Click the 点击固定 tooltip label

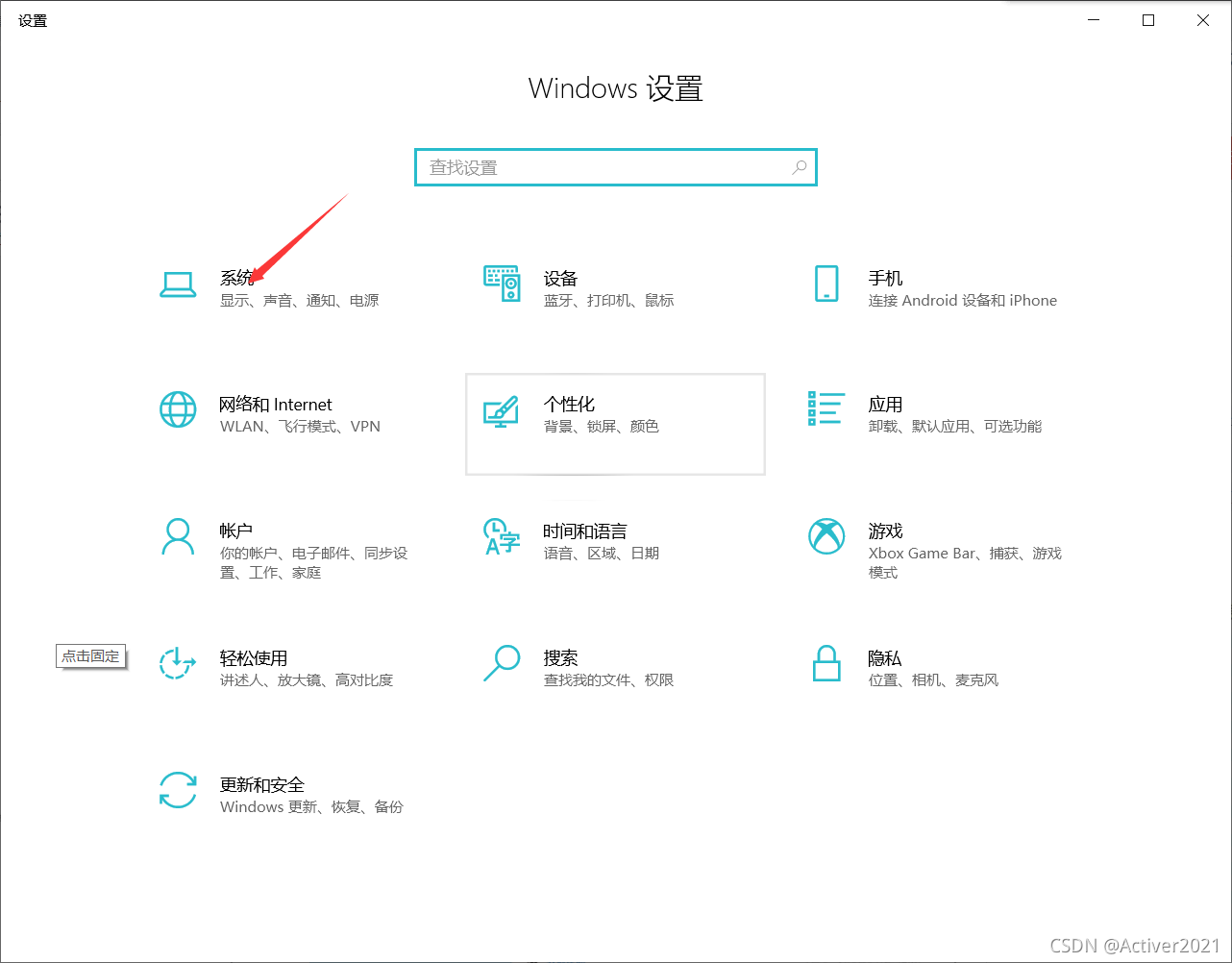[x=91, y=656]
